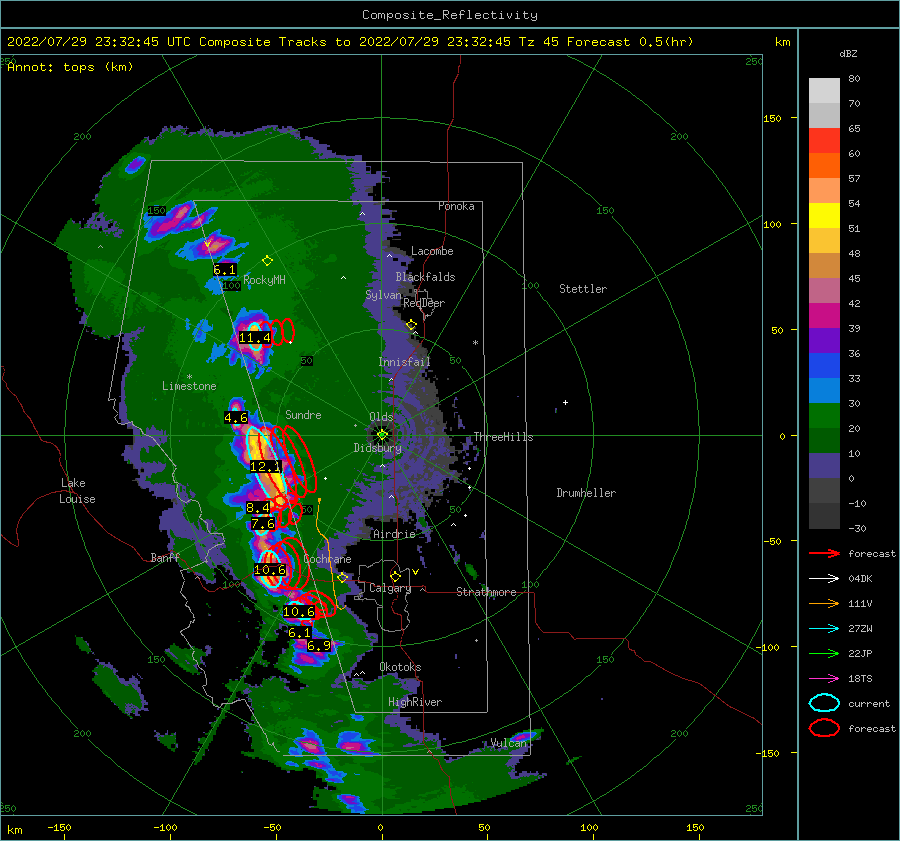
Task: Click the yellow diamond marker below Cochrane
Action: coord(342,578)
